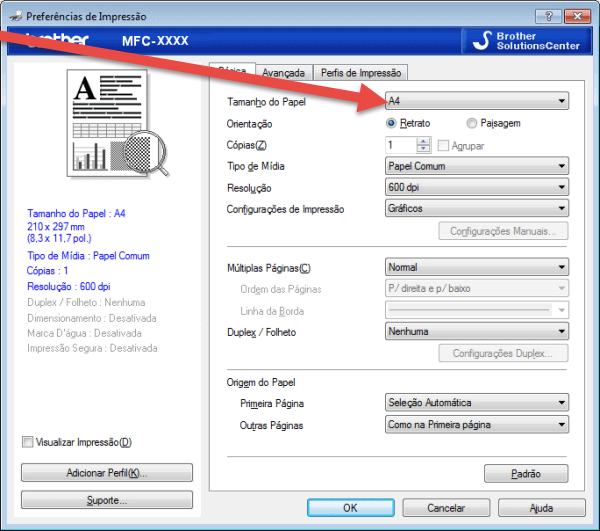
Task: Switch to the Avançada tab
Action: tap(283, 72)
